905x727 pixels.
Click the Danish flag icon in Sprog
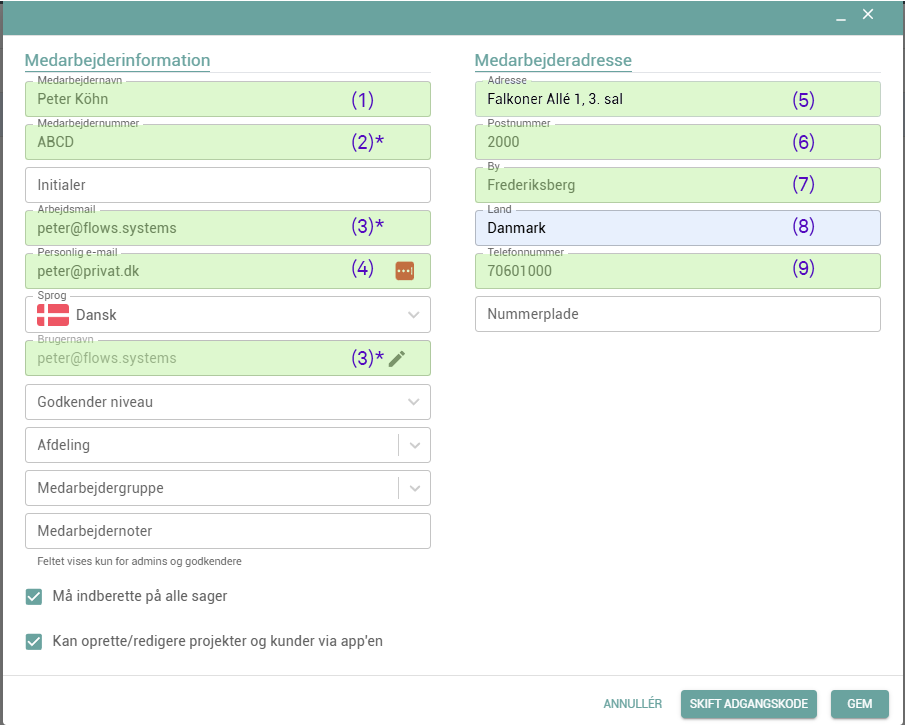(52, 315)
